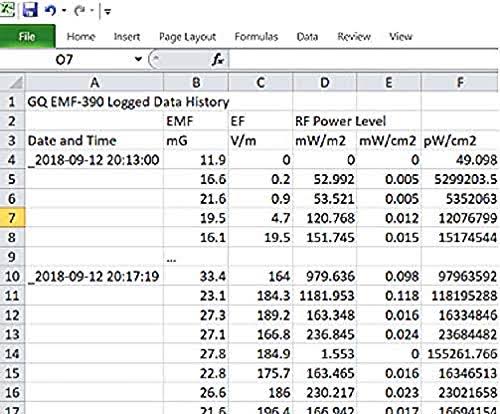
Task: Select column D header
Action: point(325,82)
